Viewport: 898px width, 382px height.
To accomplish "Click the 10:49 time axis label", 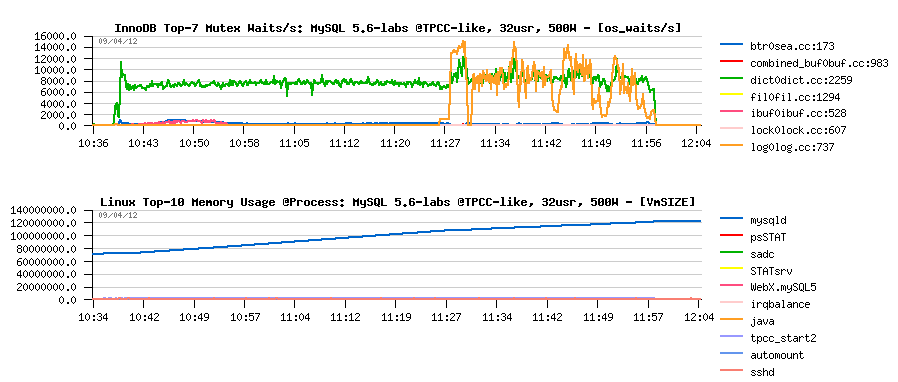I will [194, 316].
